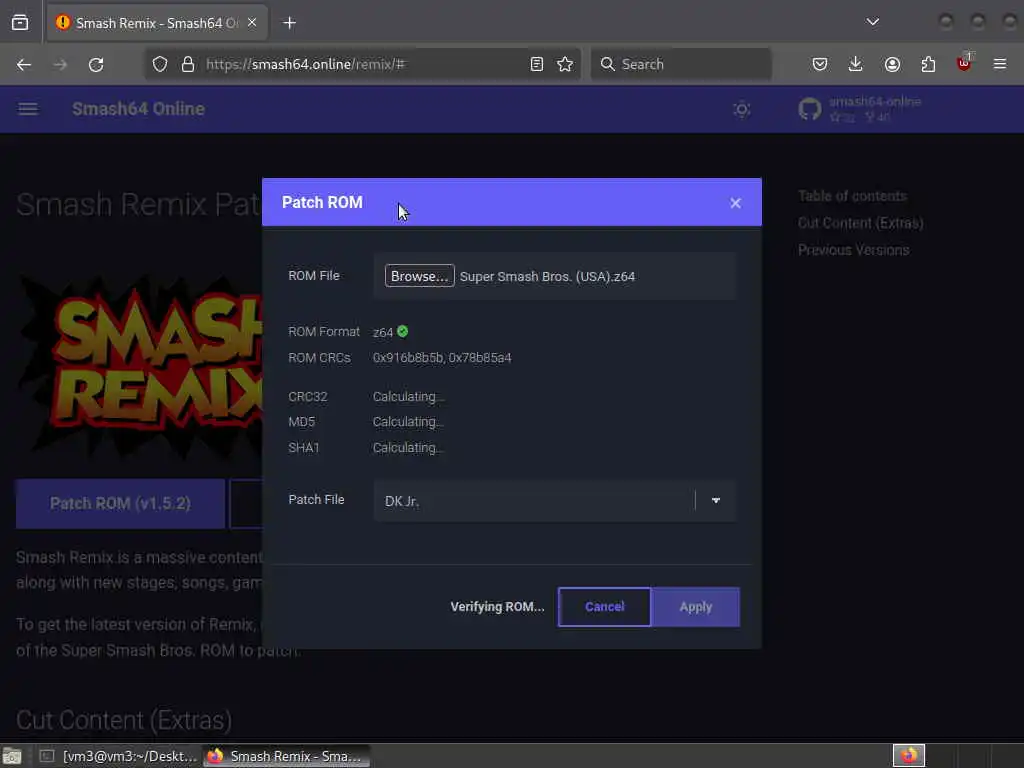Go forward in browser history
The image size is (1024, 768).
(x=60, y=64)
